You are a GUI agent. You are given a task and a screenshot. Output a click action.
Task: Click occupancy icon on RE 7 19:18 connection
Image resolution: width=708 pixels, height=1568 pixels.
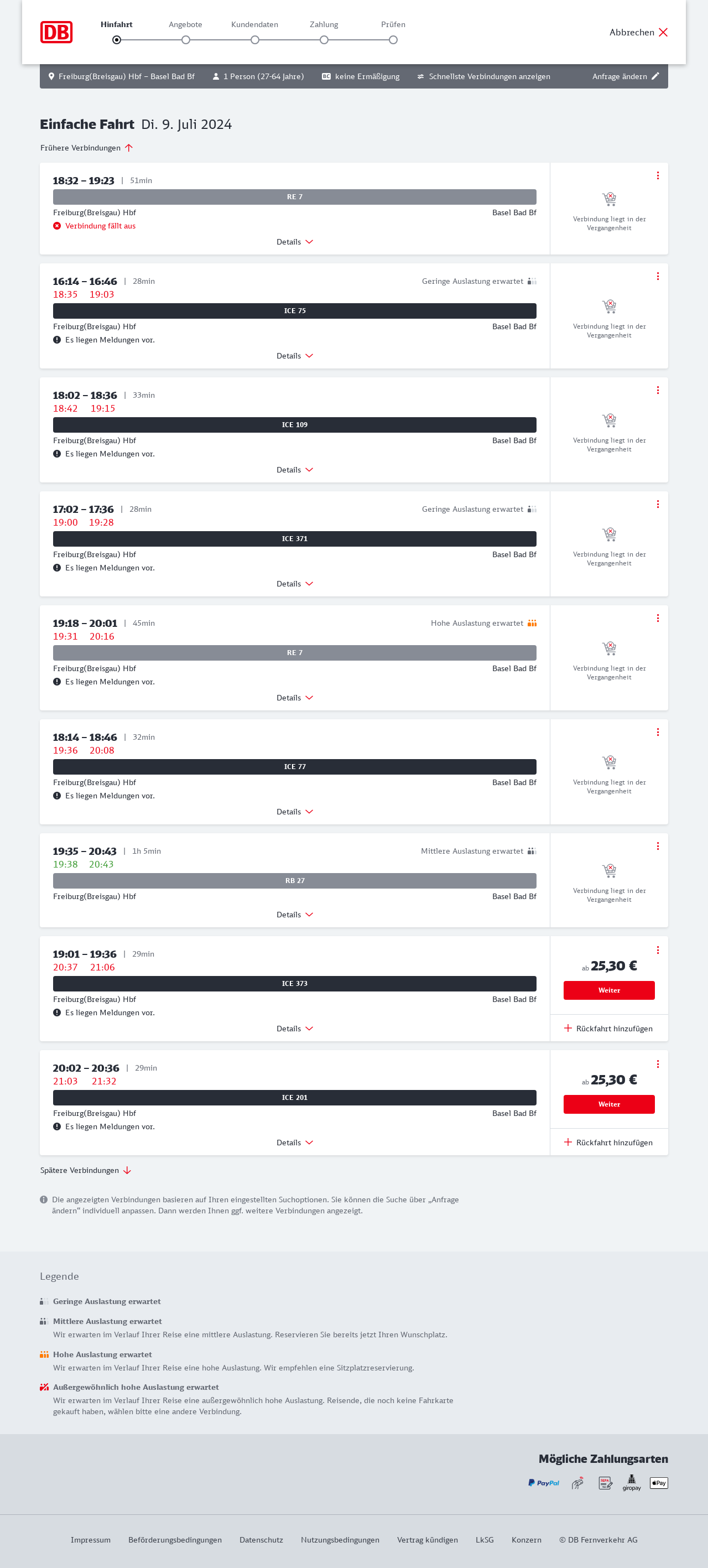(x=532, y=622)
